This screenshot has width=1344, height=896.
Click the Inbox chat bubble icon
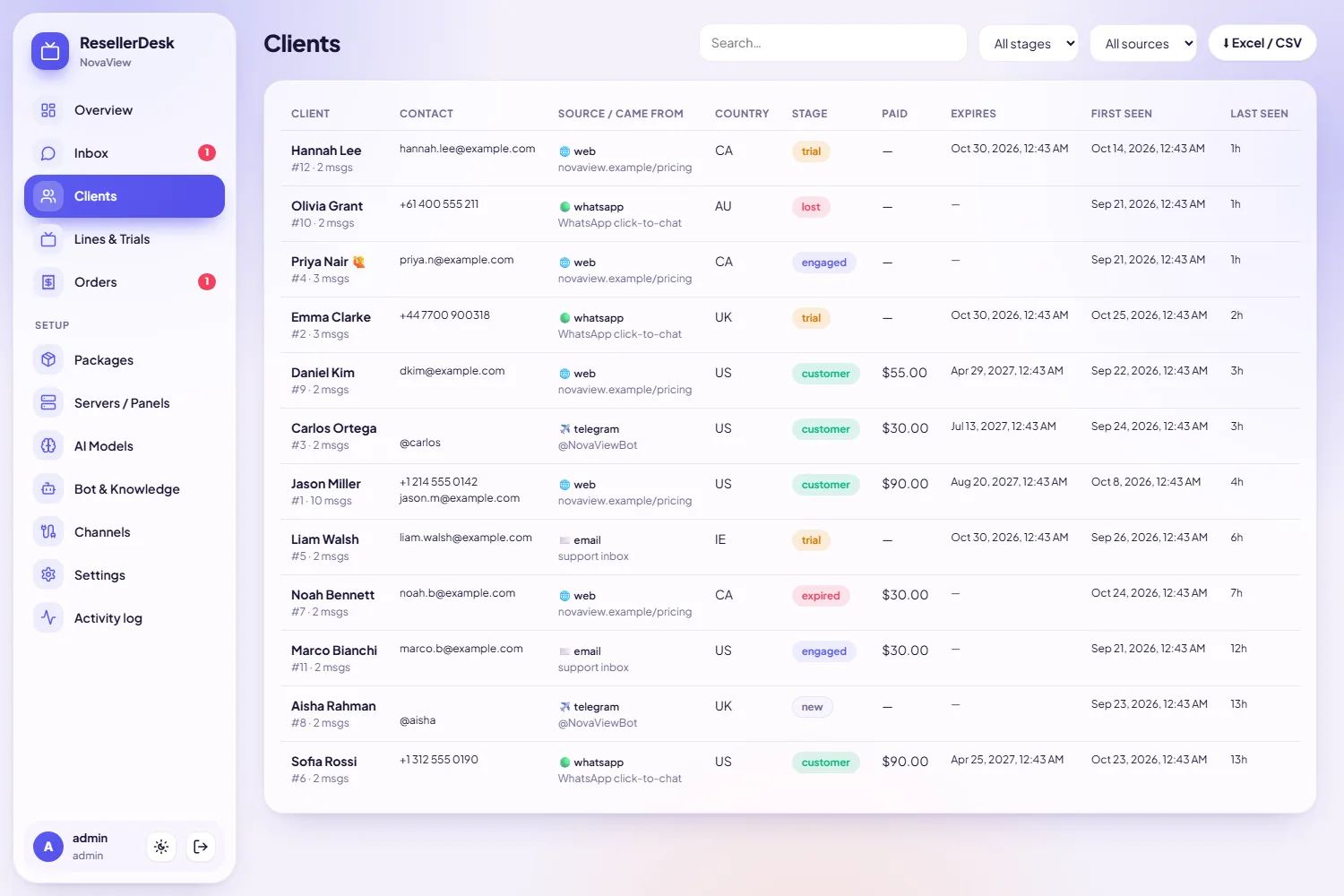48,153
